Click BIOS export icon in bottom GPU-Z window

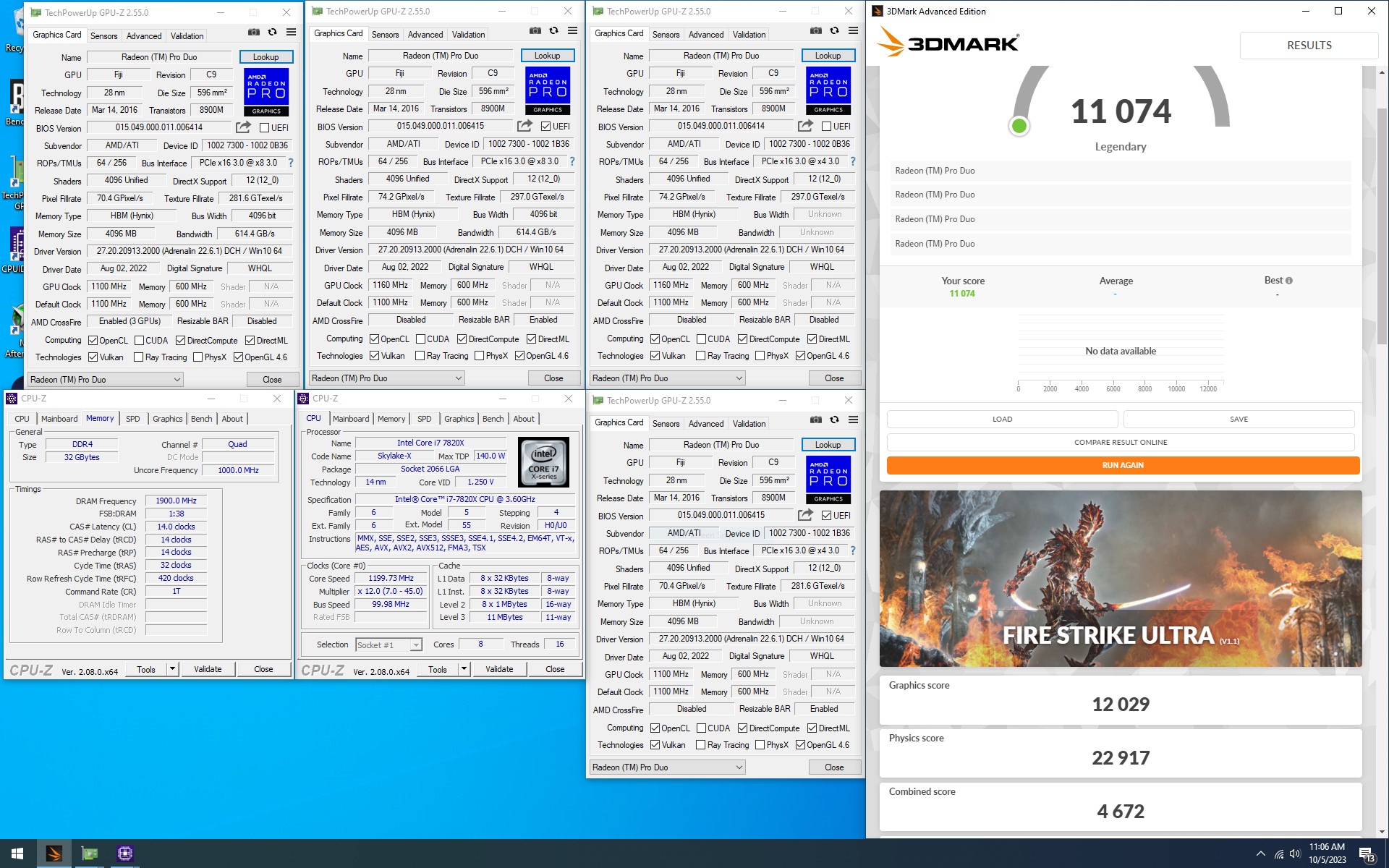tap(805, 515)
